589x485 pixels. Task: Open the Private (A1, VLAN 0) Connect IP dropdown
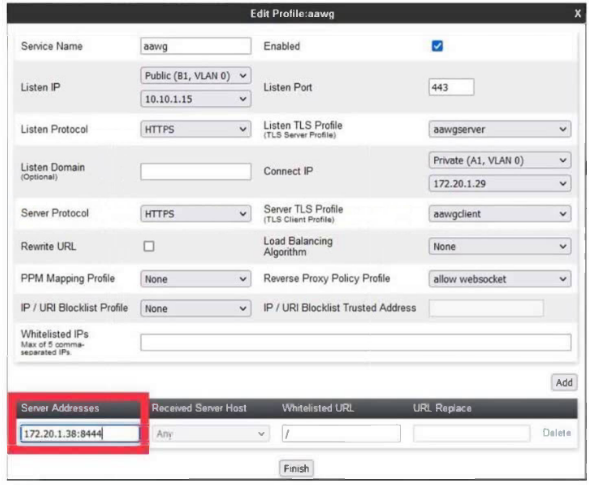500,160
